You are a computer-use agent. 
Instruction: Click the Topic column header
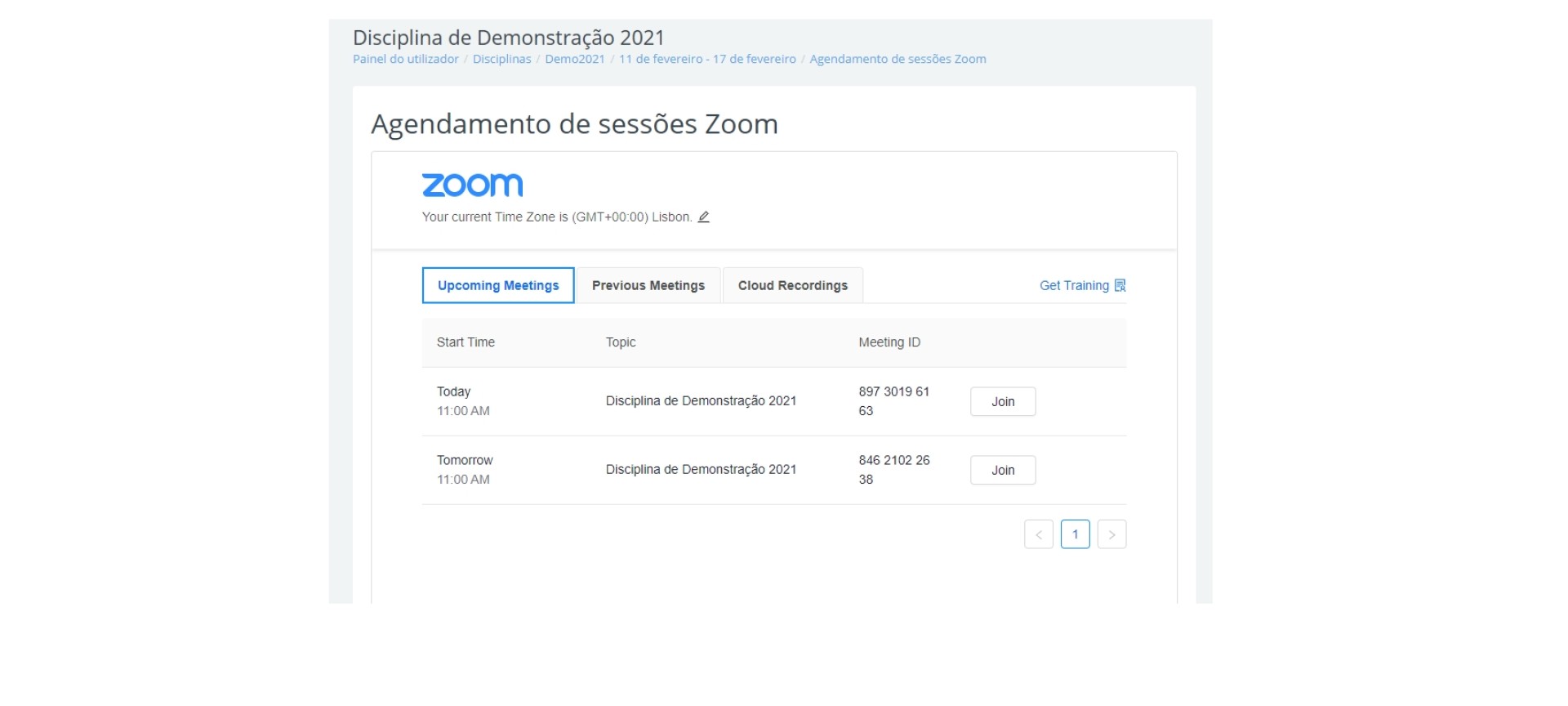[x=621, y=342]
